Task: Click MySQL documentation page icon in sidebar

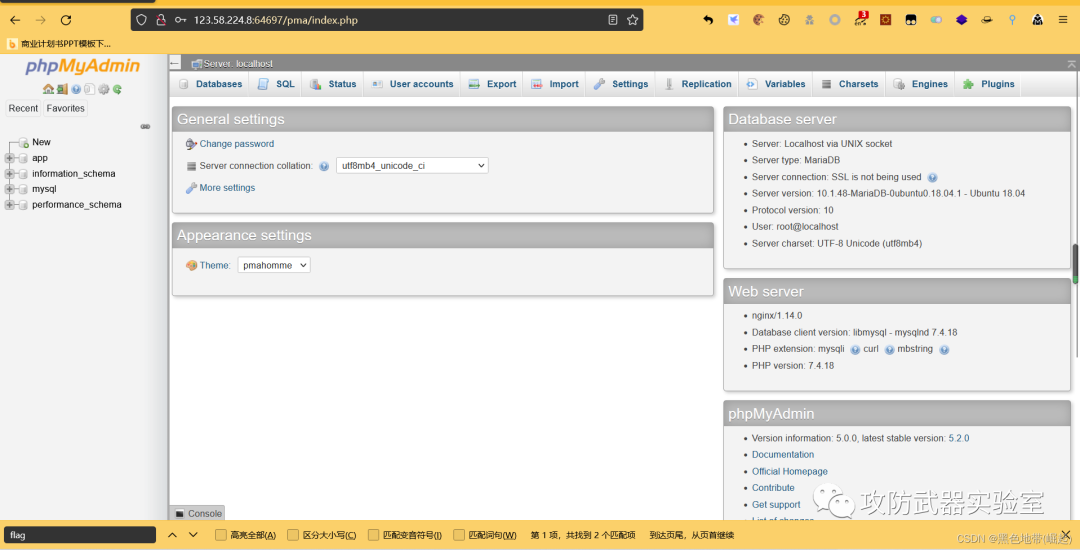Action: pos(90,89)
